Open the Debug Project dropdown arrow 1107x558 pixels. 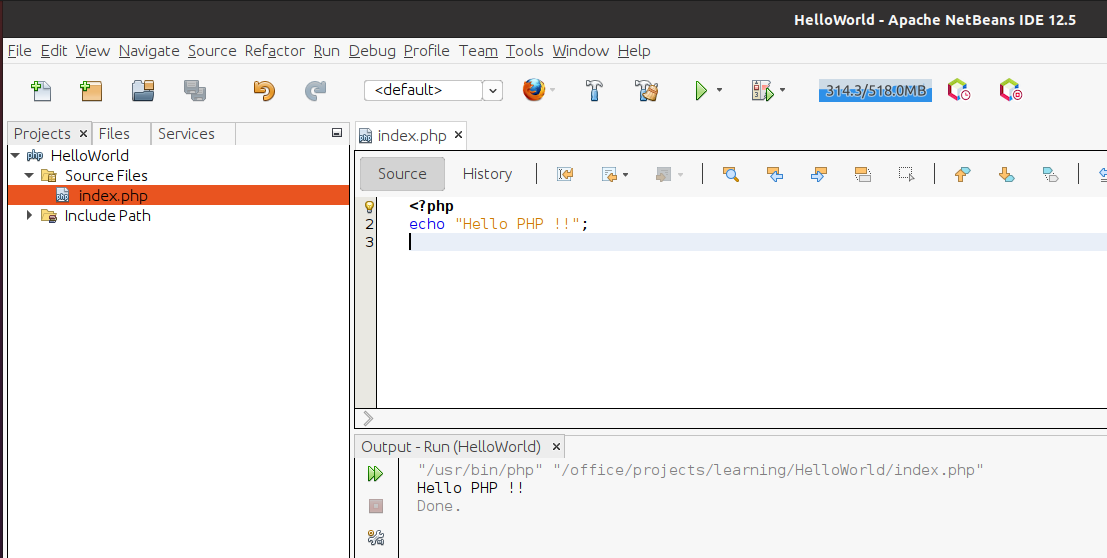tap(782, 90)
